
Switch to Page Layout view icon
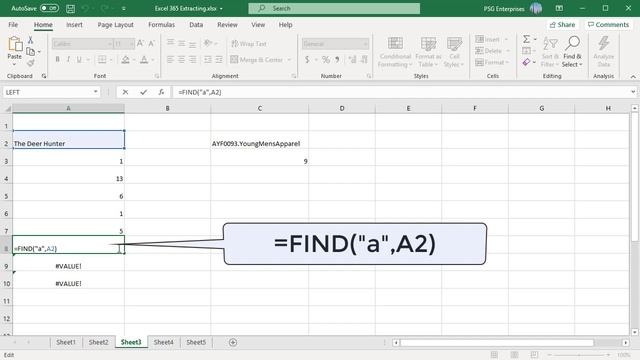(514, 355)
